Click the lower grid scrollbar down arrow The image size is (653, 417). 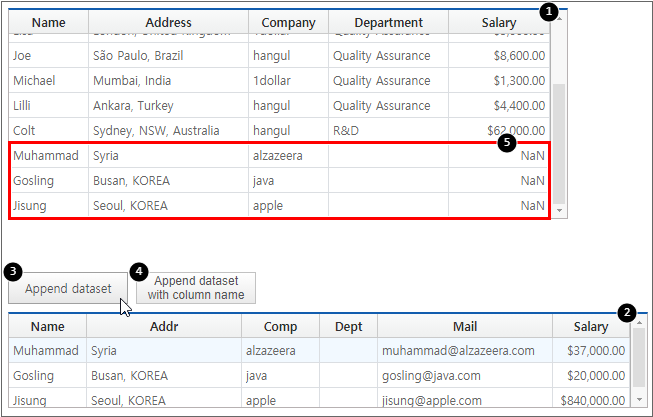pos(640,399)
